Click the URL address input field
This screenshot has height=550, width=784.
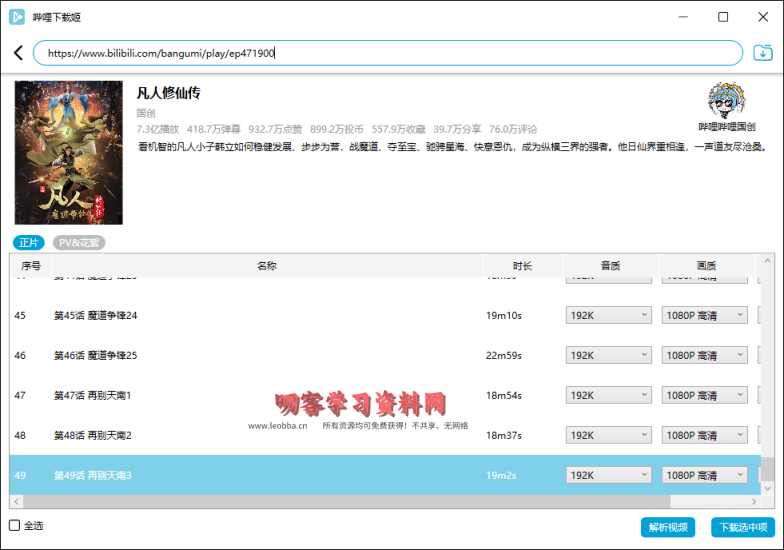(388, 53)
